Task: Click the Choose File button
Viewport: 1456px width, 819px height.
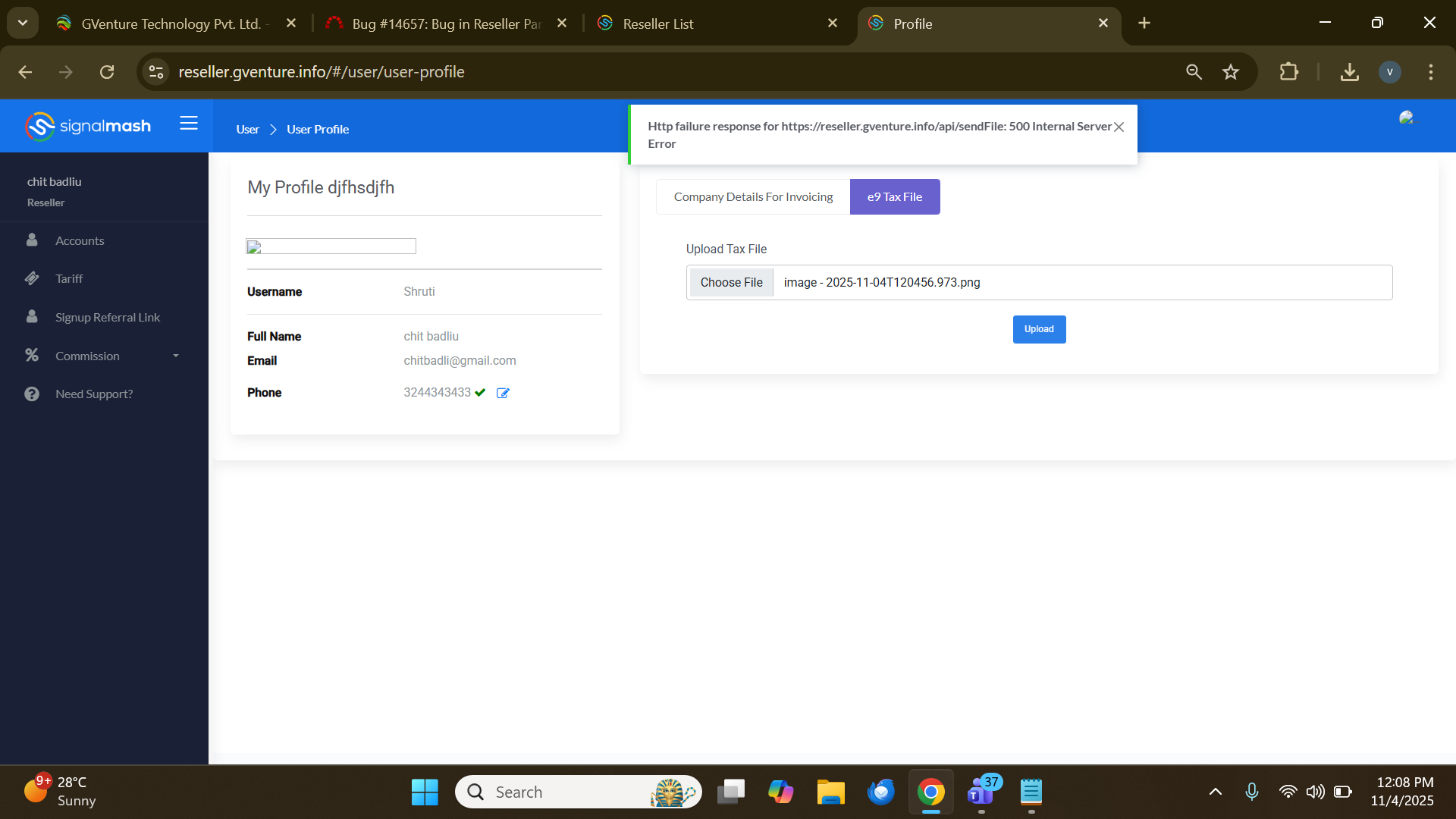Action: point(731,282)
